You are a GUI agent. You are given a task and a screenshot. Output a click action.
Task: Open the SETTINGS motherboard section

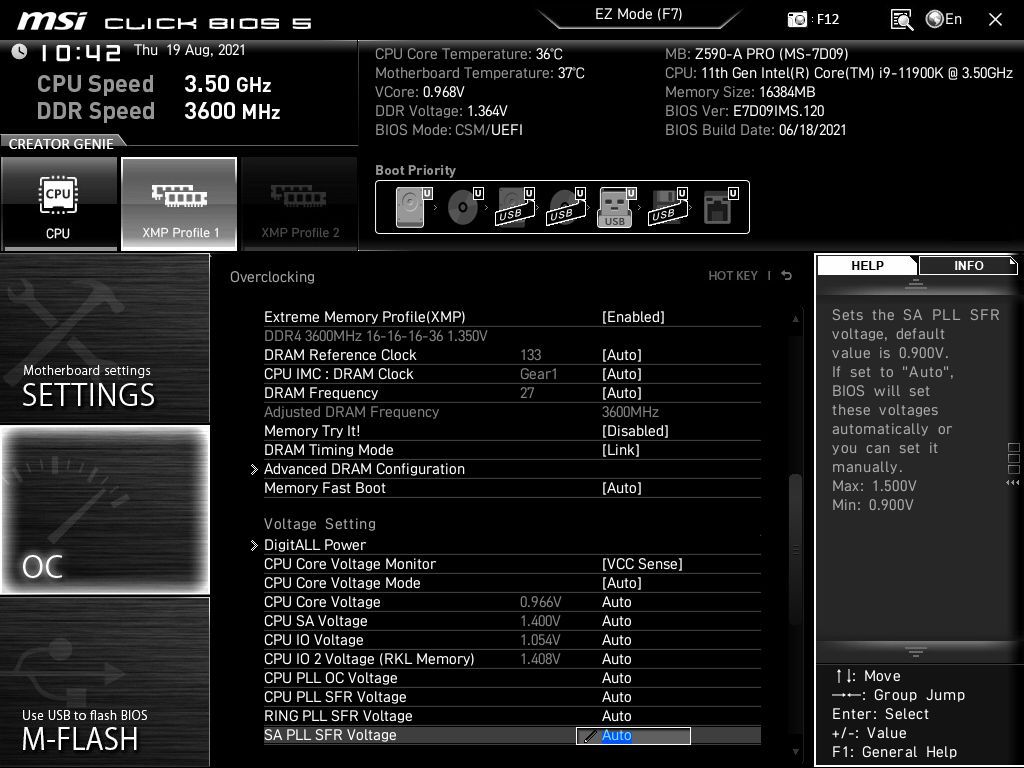pos(104,338)
